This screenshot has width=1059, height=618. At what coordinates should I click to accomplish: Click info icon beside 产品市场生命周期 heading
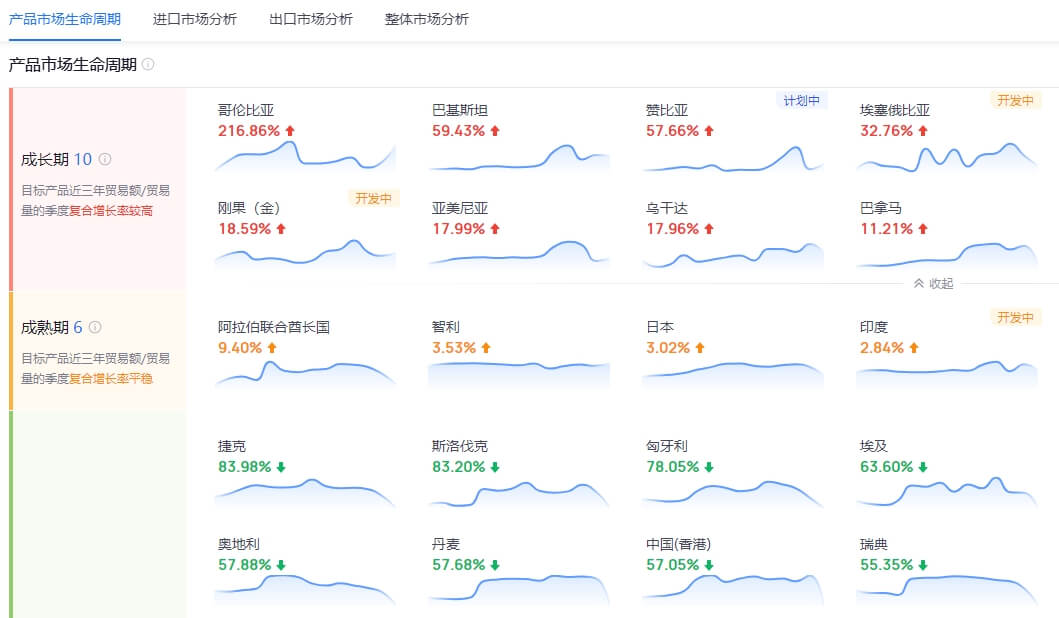tap(148, 64)
